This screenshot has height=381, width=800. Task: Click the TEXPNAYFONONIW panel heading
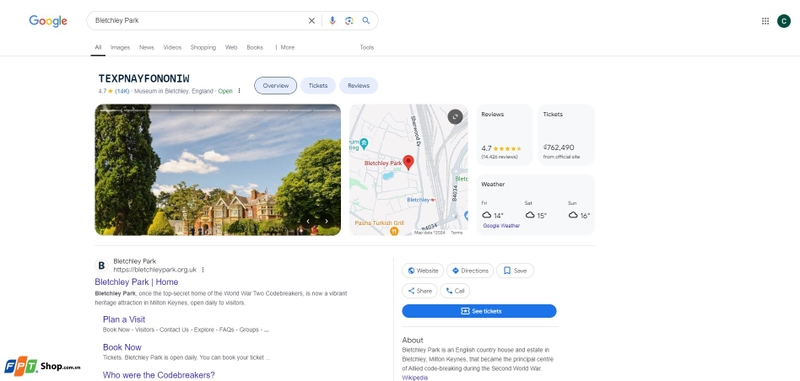(x=144, y=79)
